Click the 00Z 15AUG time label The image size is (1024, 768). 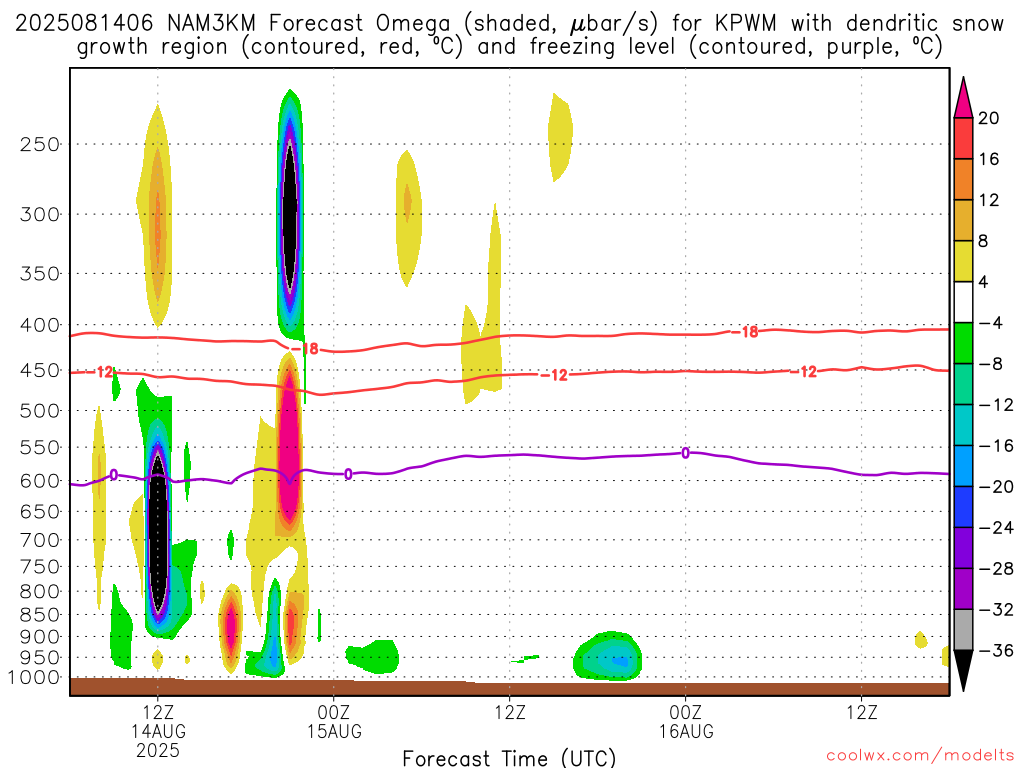click(x=334, y=722)
